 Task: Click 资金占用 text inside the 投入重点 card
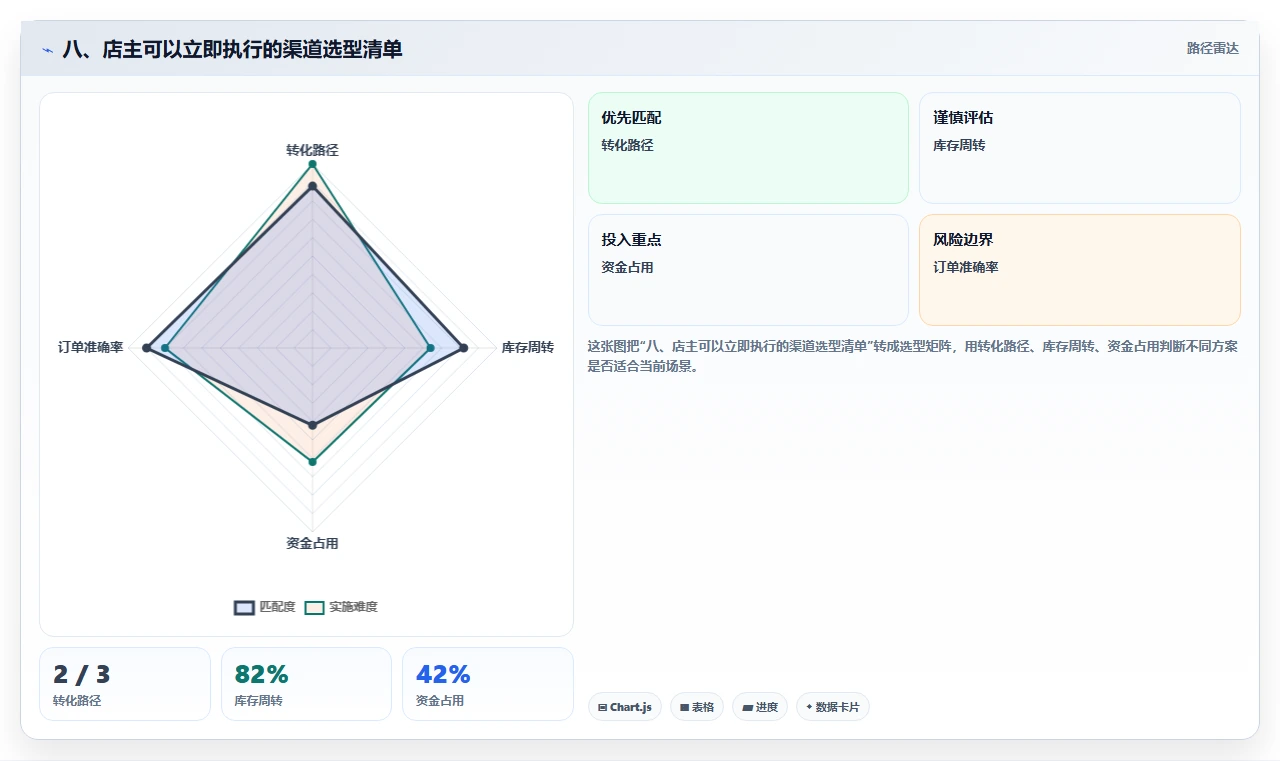pos(627,267)
